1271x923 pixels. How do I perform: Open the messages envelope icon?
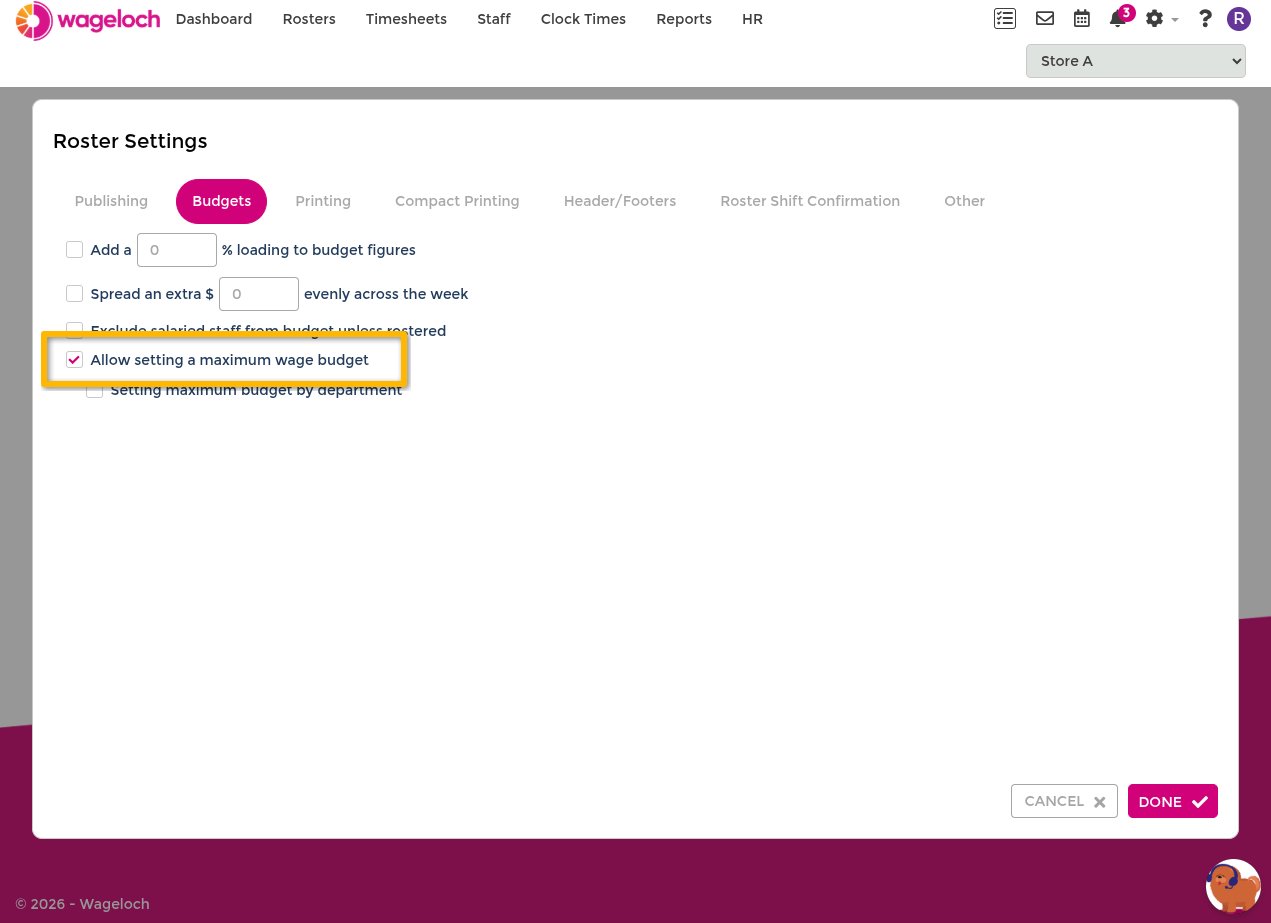click(1045, 18)
